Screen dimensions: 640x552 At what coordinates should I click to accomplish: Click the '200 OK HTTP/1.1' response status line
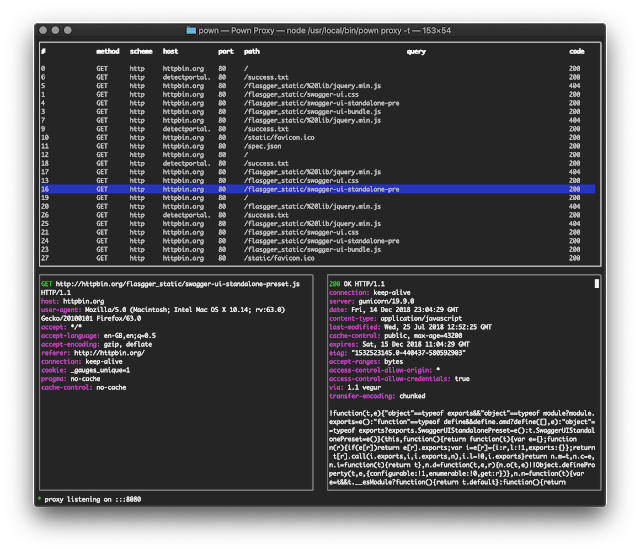[x=357, y=284]
